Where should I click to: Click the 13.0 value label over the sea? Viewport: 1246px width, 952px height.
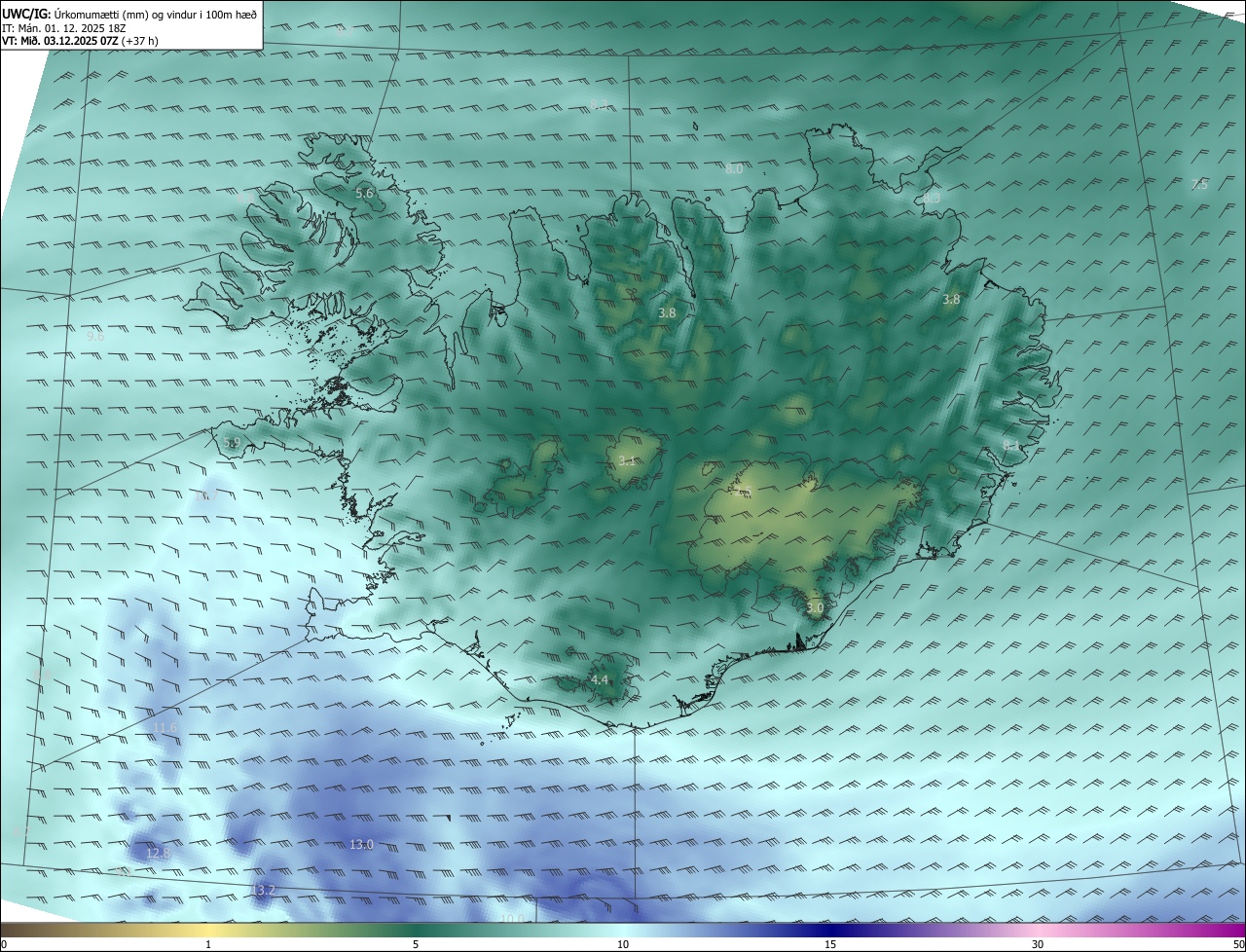coord(361,845)
